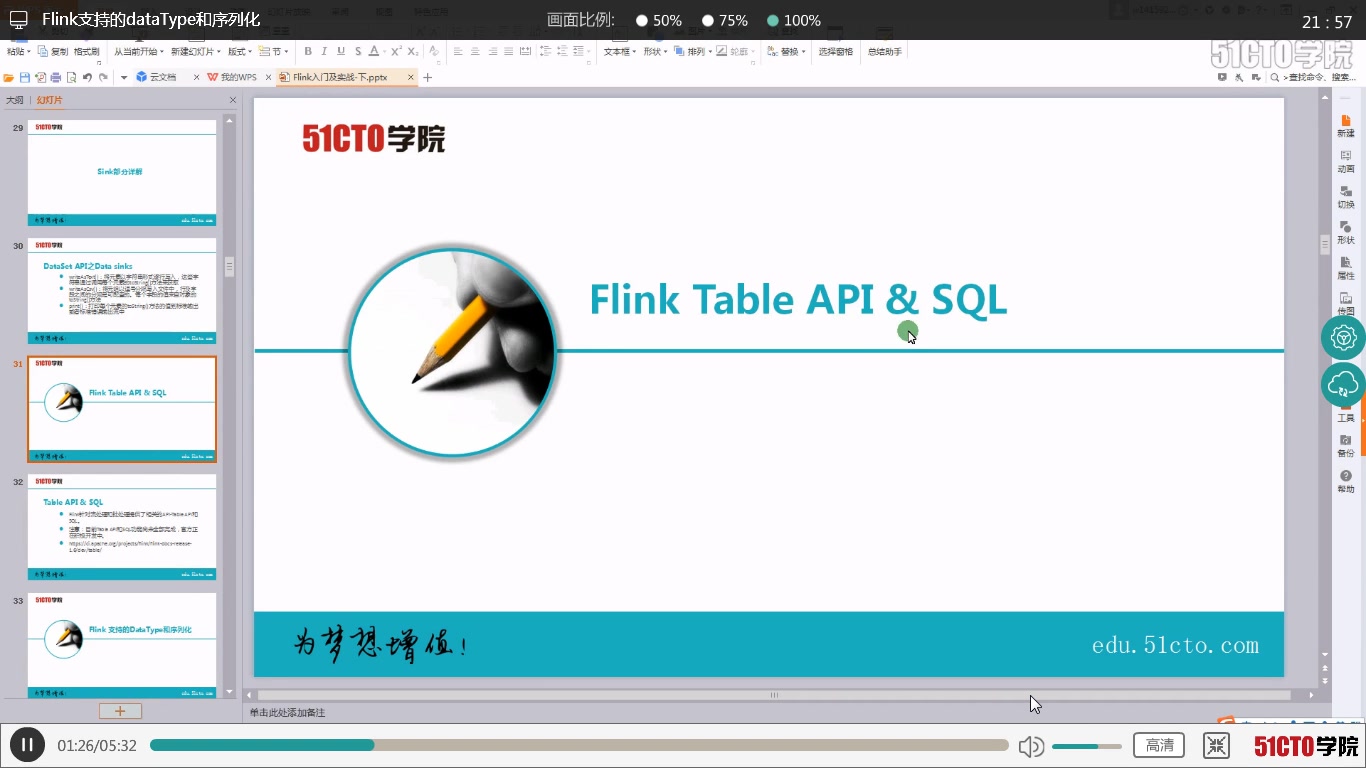The height and width of the screenshot is (768, 1366).
Task: Center-align text in toolbar
Action: pyautogui.click(x=475, y=51)
